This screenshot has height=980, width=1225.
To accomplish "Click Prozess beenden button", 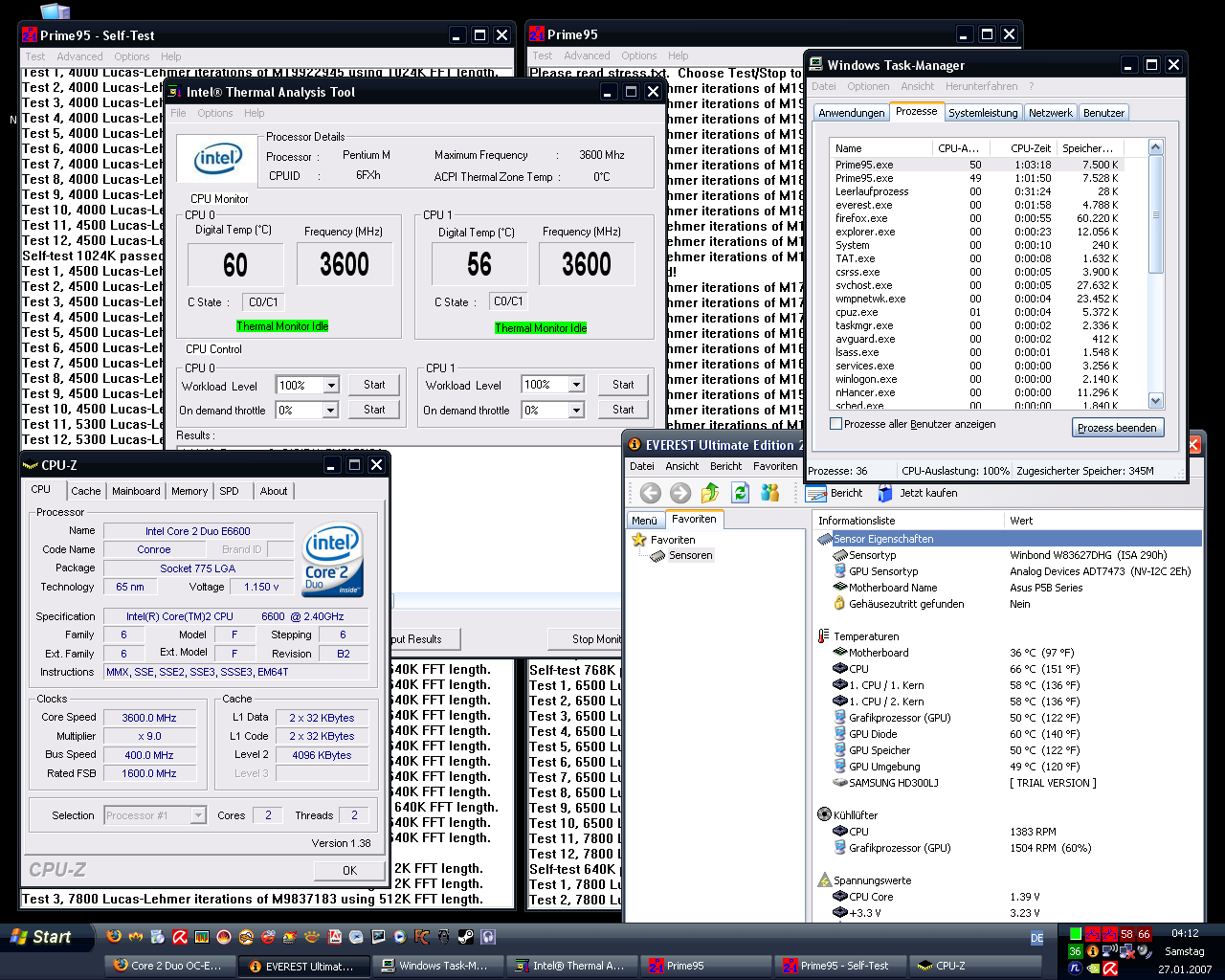I will (1118, 428).
